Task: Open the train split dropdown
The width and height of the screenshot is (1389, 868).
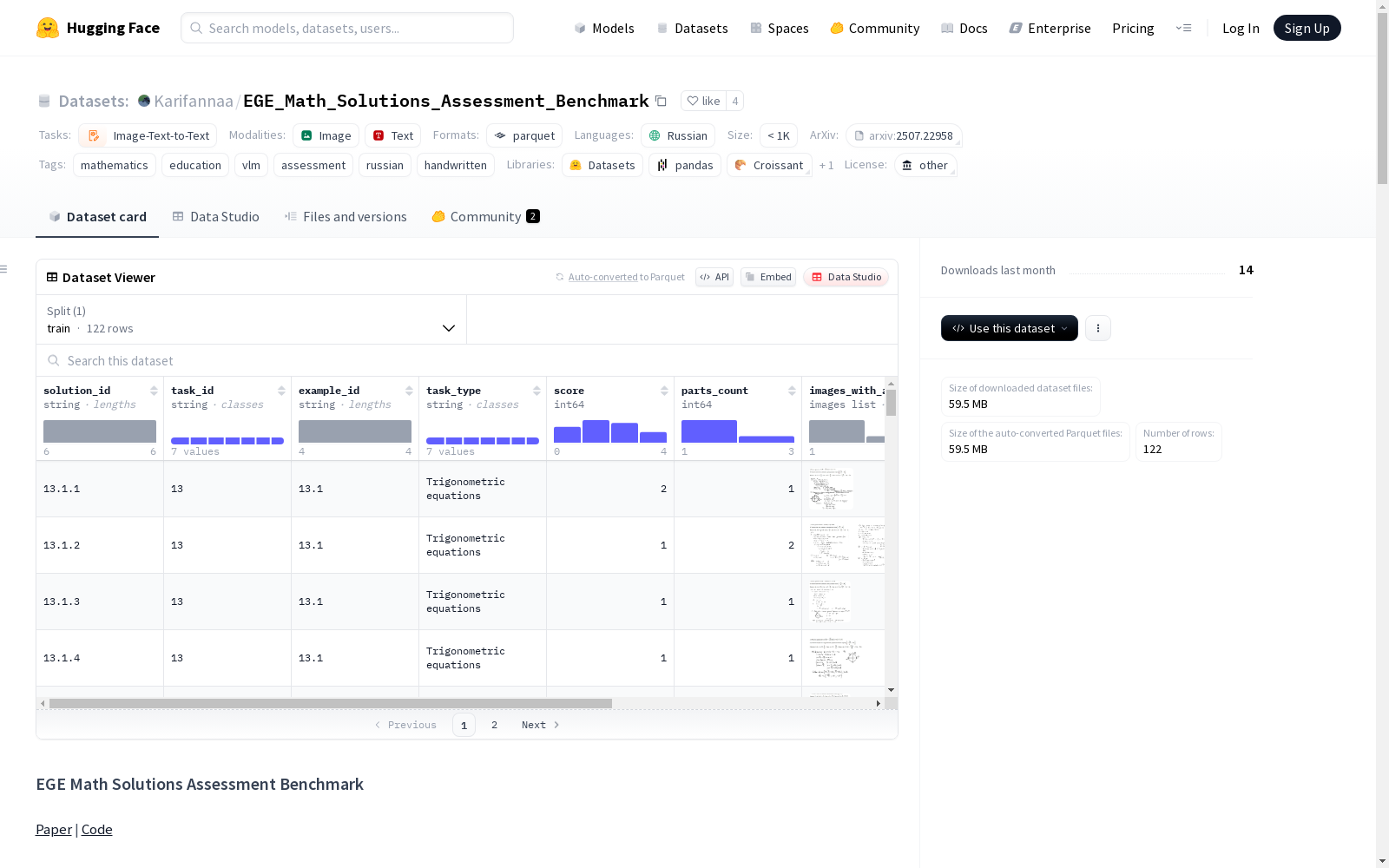Action: (251, 319)
